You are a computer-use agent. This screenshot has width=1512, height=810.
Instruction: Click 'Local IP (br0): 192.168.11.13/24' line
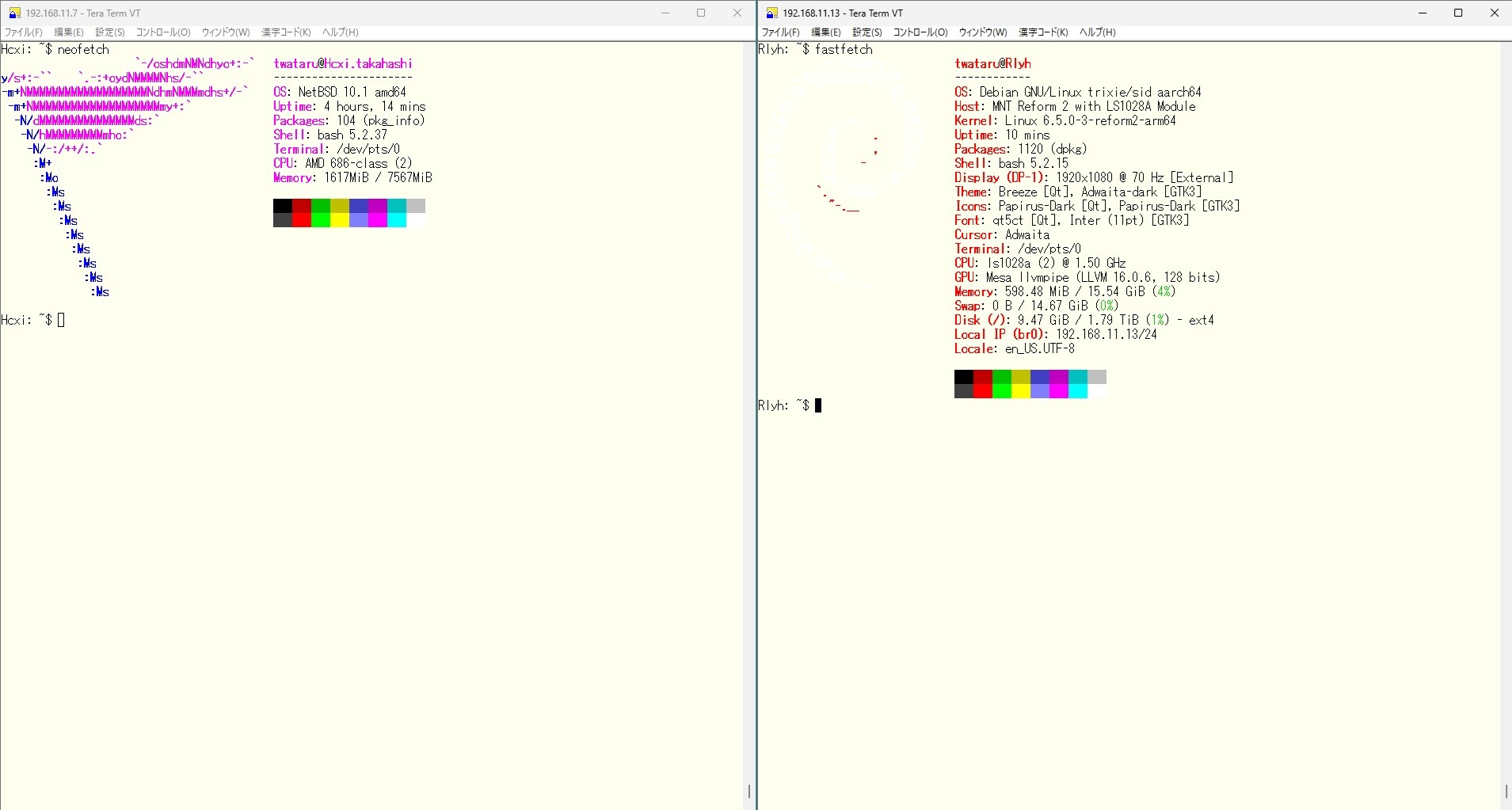pyautogui.click(x=1056, y=334)
